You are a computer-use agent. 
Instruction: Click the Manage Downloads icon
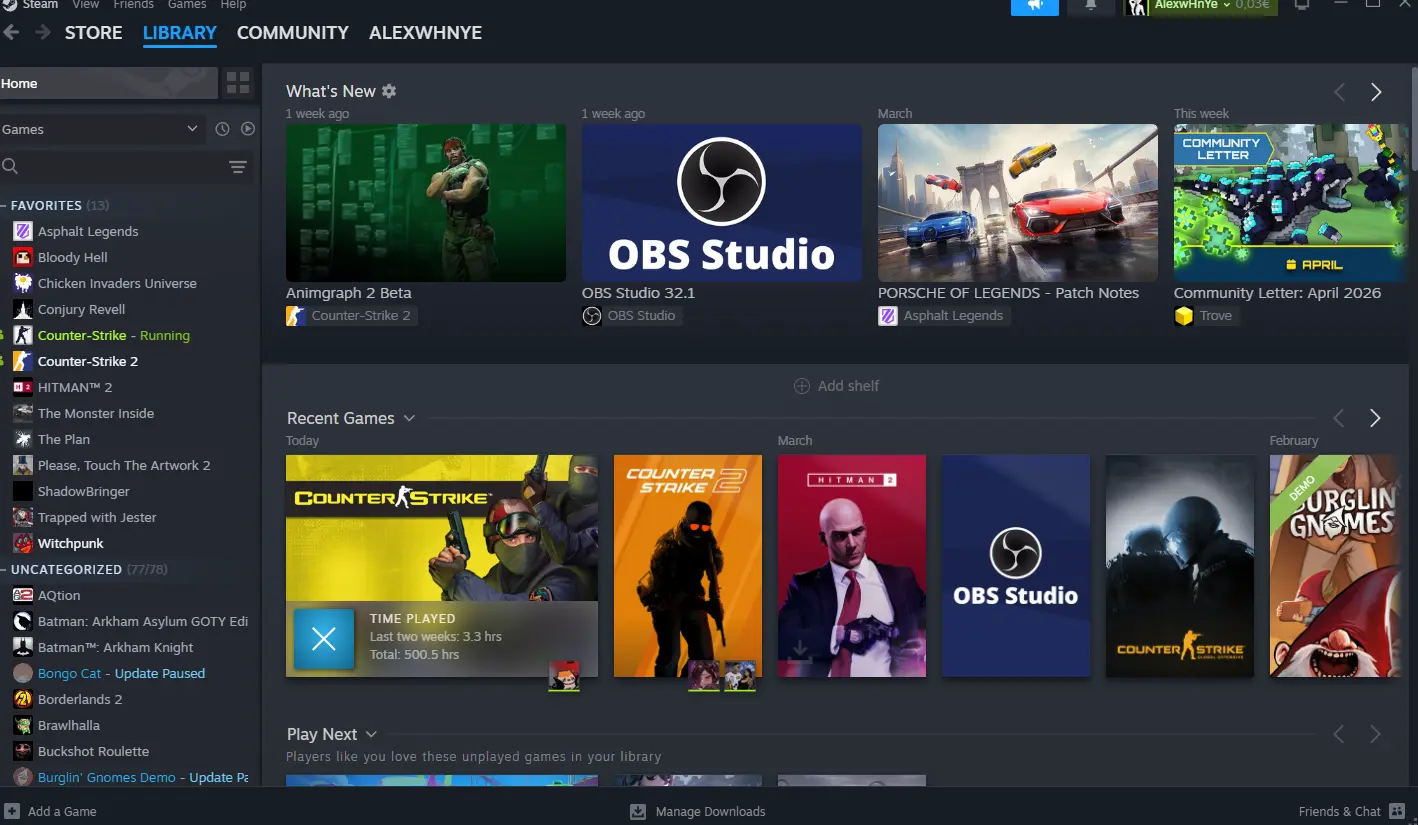[638, 811]
